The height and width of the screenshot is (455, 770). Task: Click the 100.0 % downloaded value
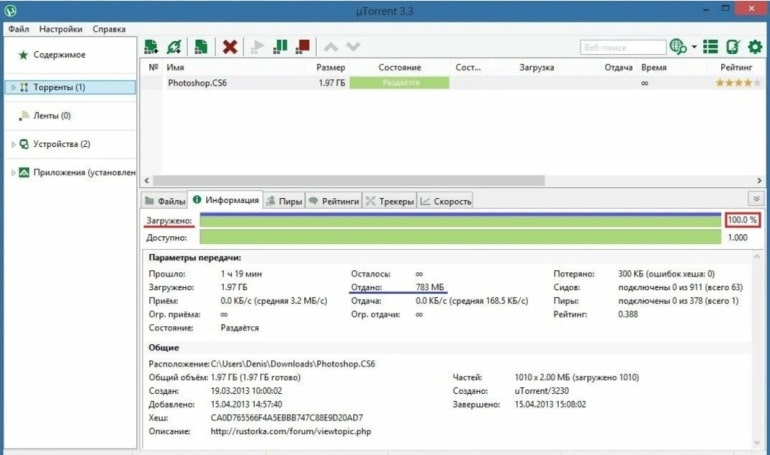pos(742,220)
